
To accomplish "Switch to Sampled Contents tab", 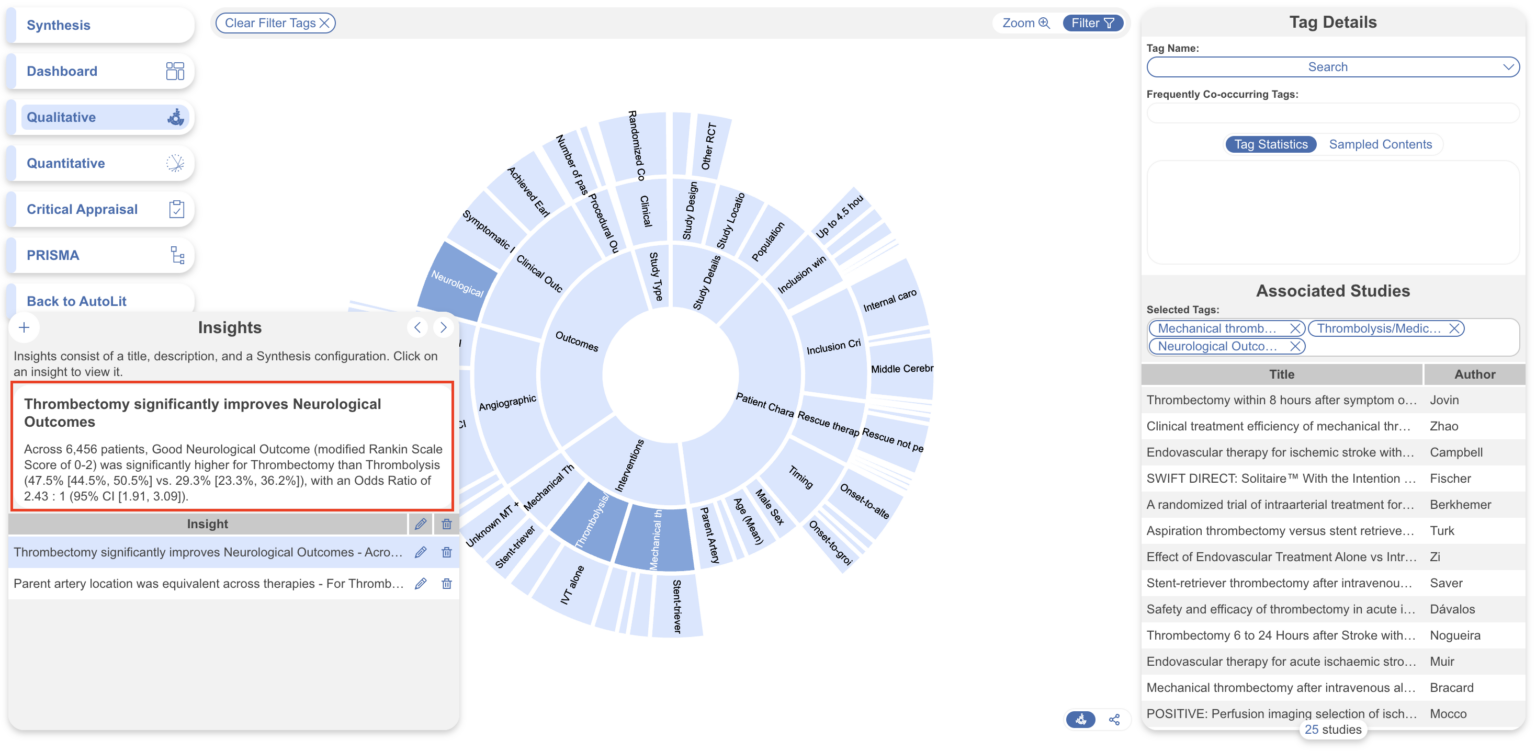I will (x=1380, y=144).
